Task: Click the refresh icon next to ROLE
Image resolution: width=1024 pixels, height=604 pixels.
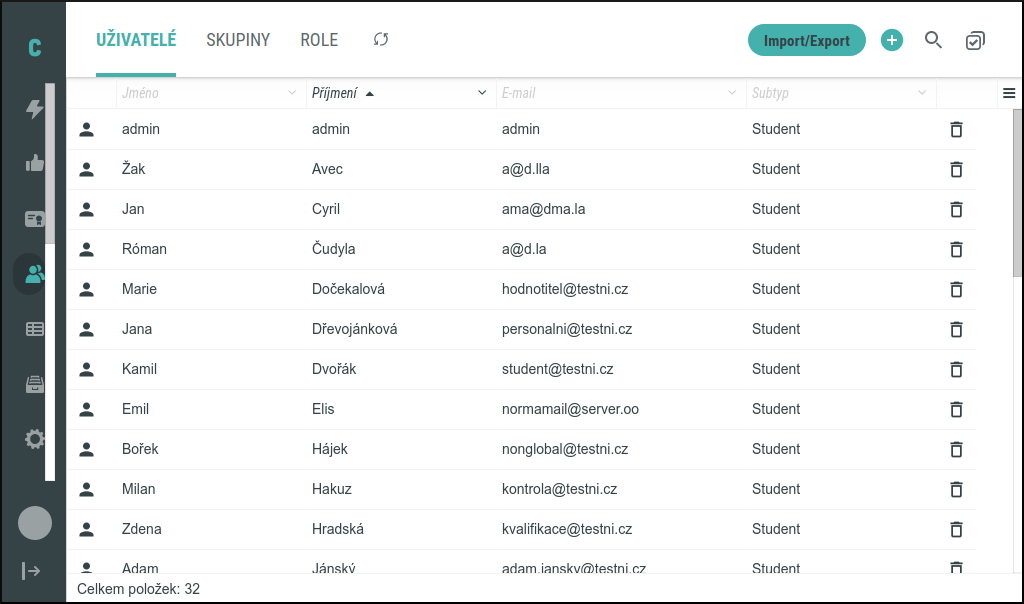Action: coord(381,40)
